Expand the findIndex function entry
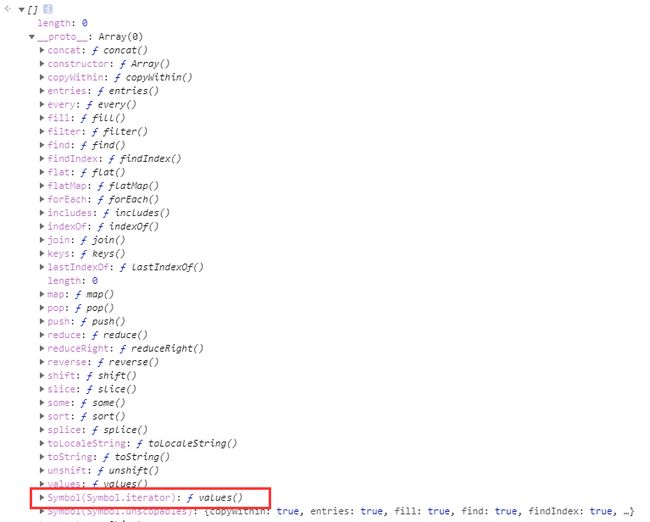 42,158
